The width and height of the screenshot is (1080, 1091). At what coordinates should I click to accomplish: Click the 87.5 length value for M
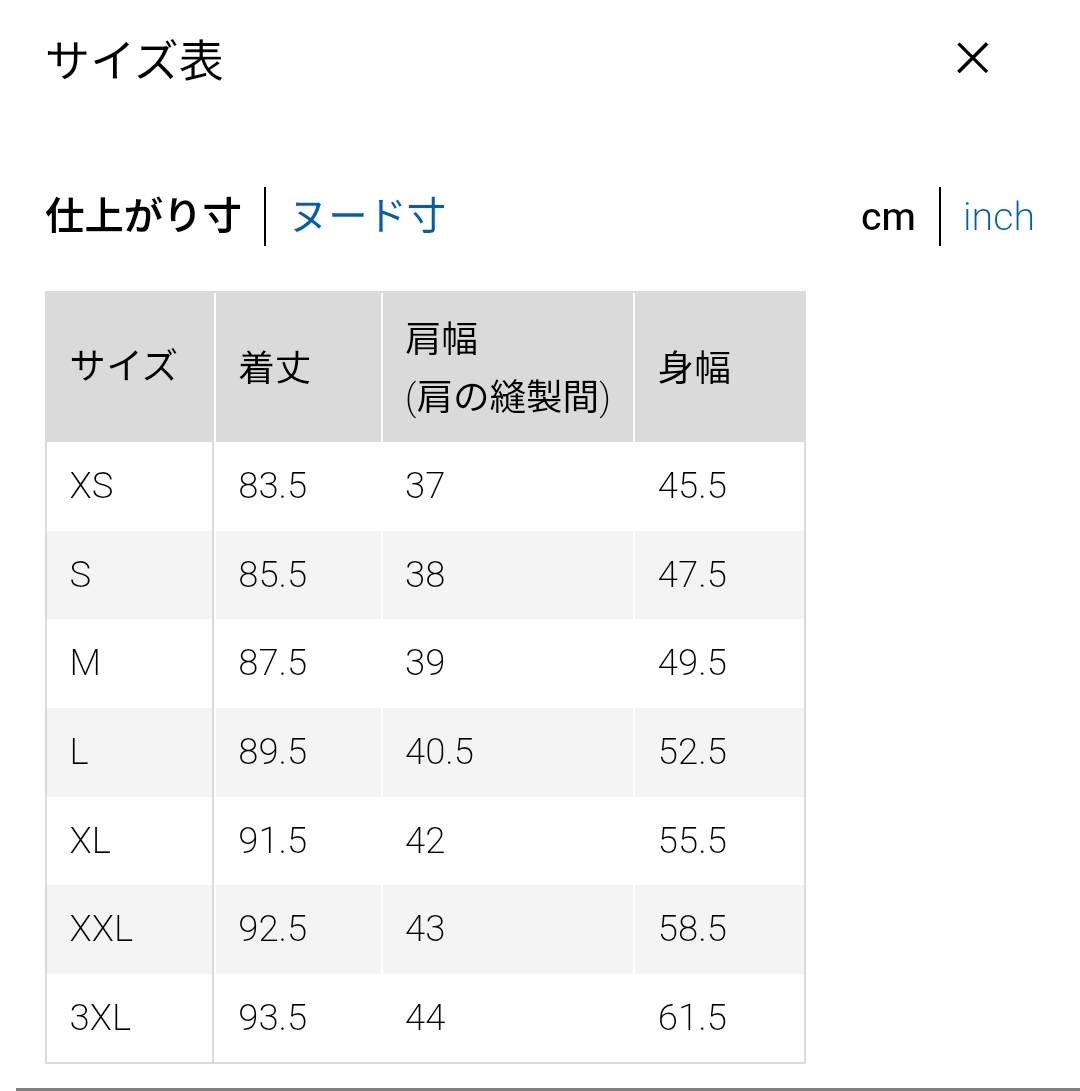[272, 663]
